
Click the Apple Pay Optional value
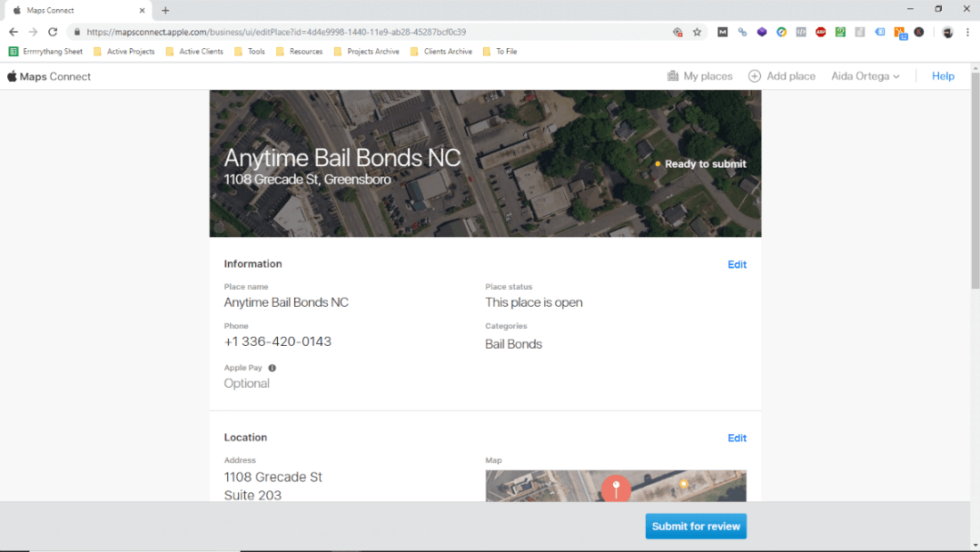click(x=247, y=384)
